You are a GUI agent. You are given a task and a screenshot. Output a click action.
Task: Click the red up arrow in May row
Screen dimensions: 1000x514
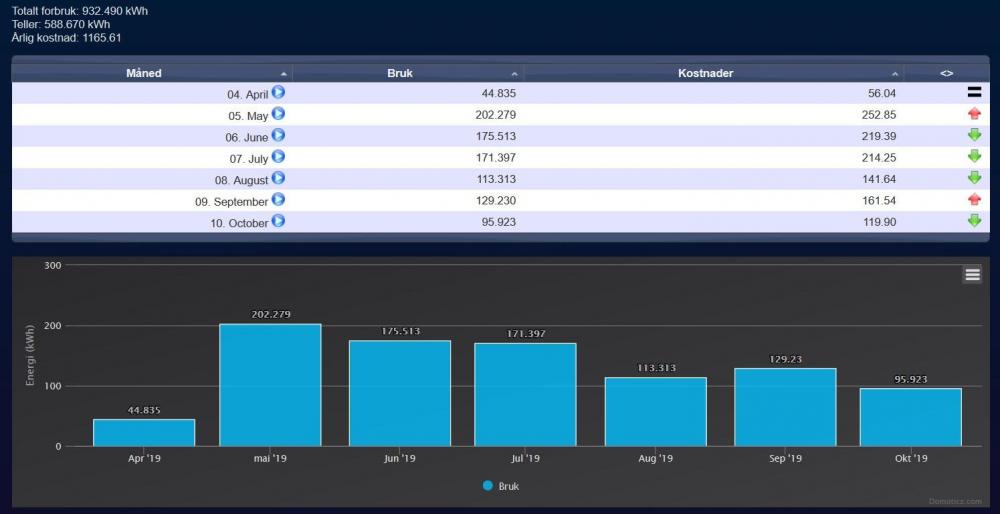974,114
